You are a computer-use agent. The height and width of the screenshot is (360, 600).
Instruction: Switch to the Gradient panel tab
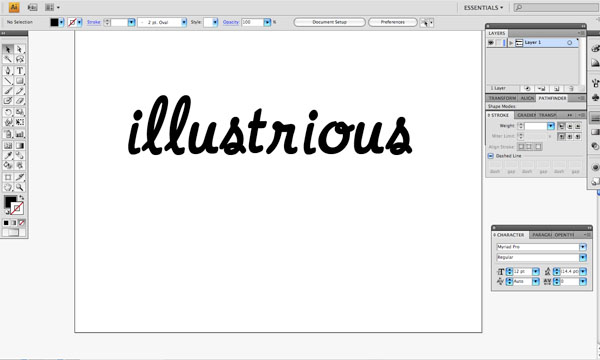[526, 115]
